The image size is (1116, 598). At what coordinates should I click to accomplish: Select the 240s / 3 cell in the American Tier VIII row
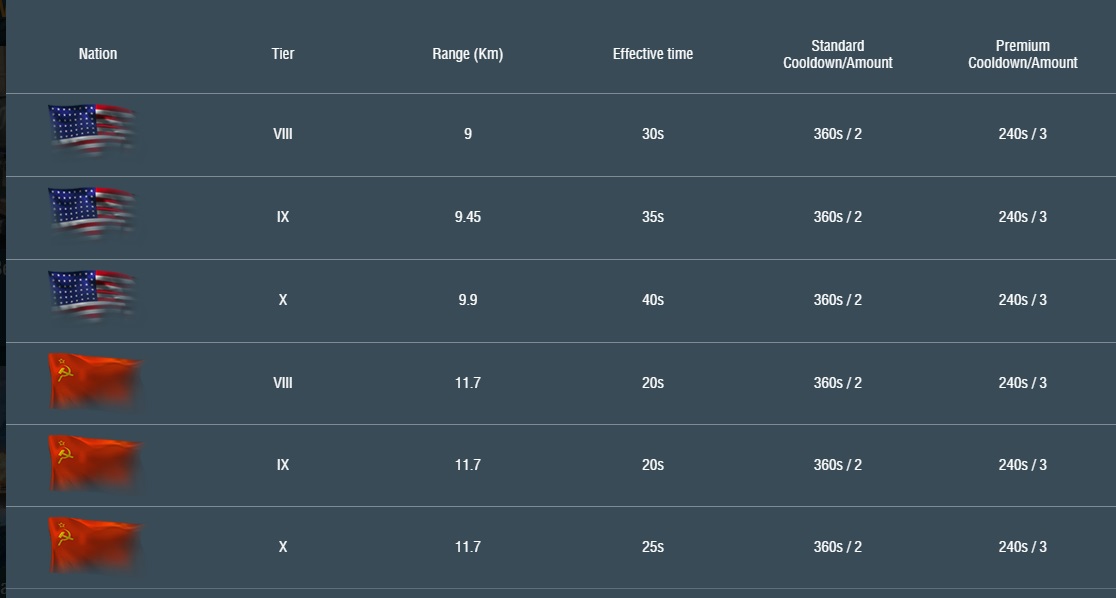click(1022, 134)
